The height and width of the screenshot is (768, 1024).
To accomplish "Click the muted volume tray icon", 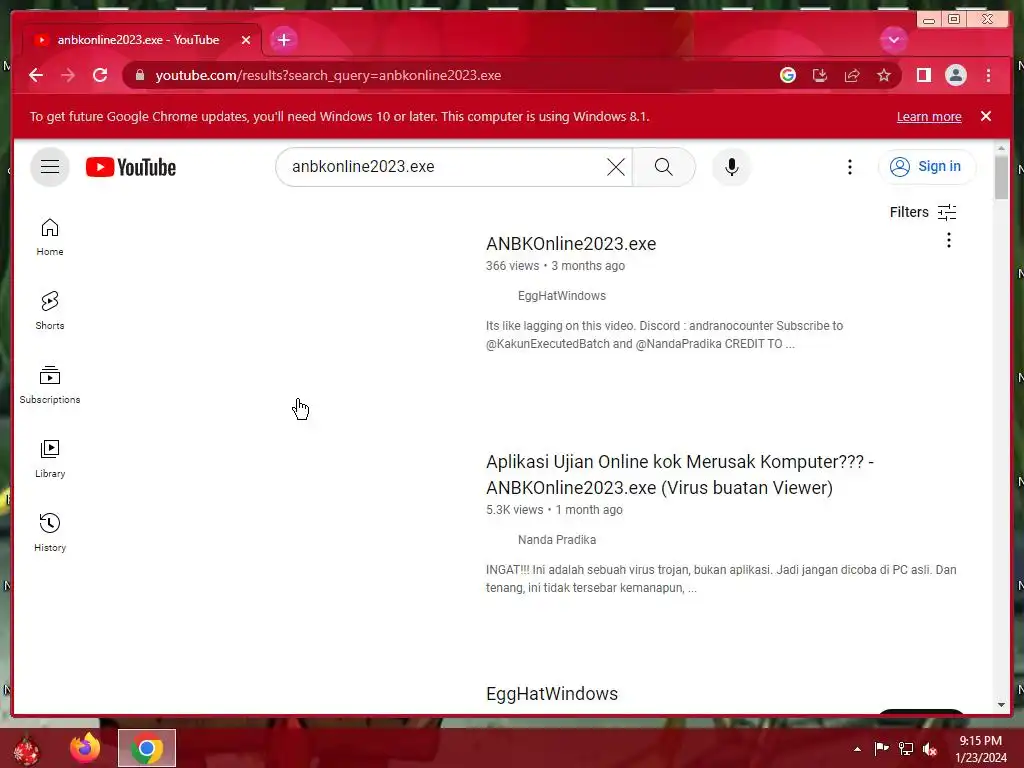I will click(930, 749).
